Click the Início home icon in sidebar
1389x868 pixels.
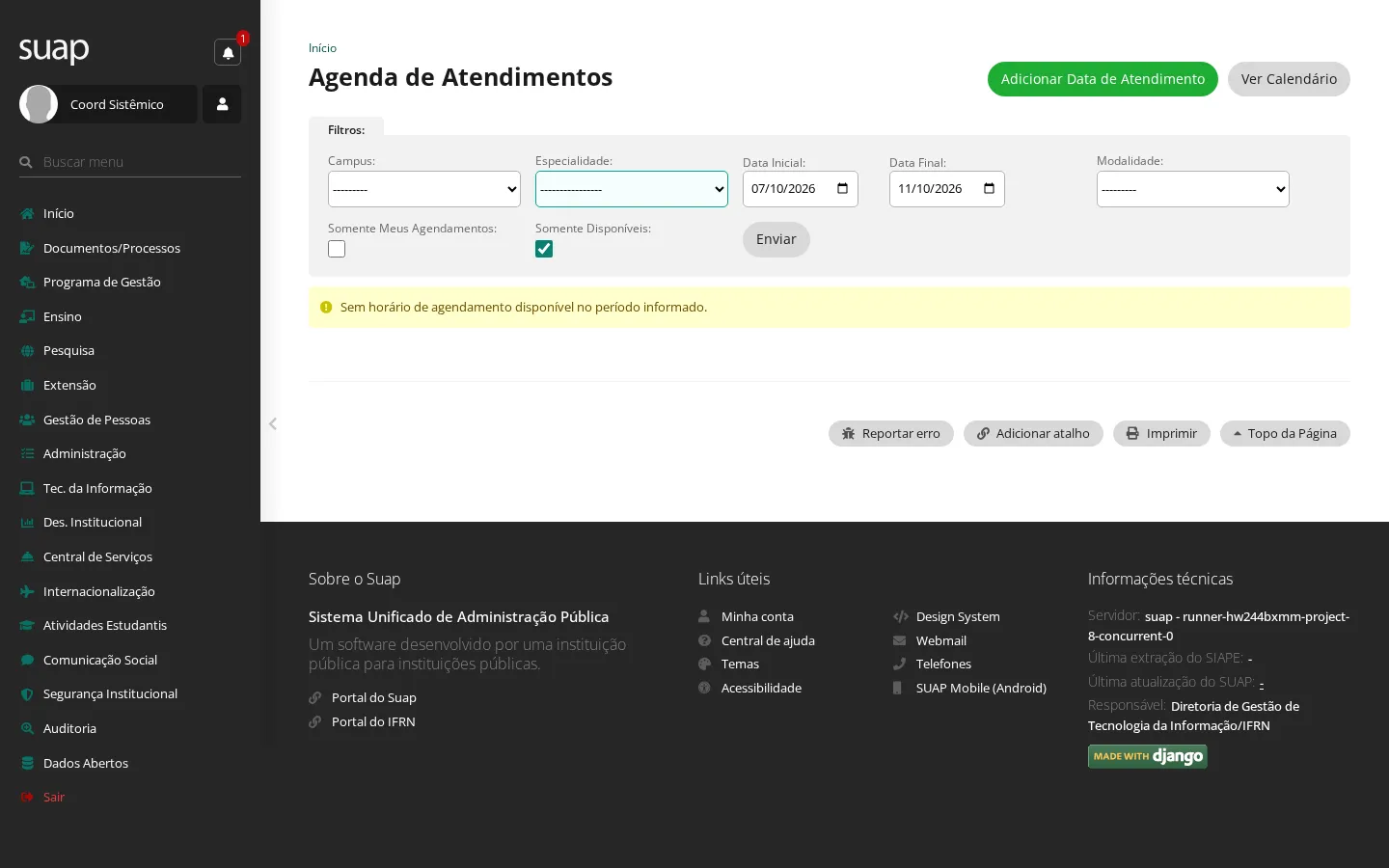[27, 214]
